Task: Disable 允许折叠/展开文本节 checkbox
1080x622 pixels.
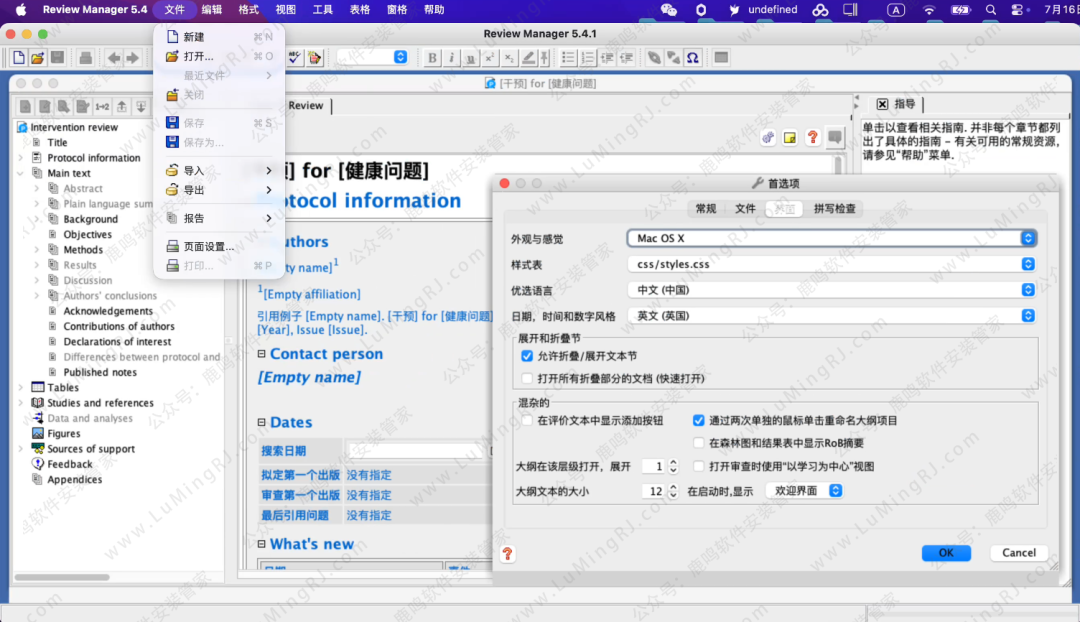Action: click(527, 356)
